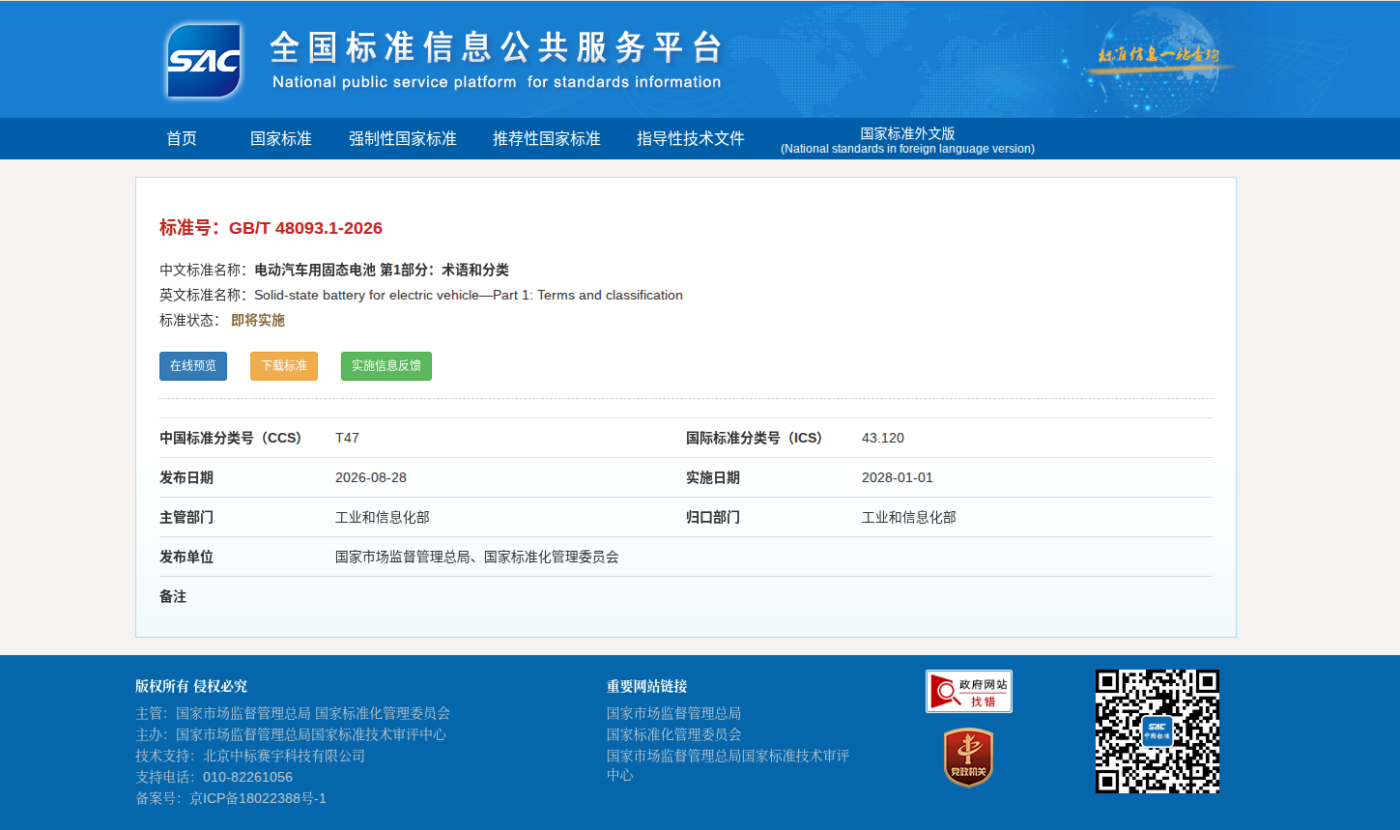1400x830 pixels.
Task: Open the 国家标准 menu item
Action: tap(281, 139)
